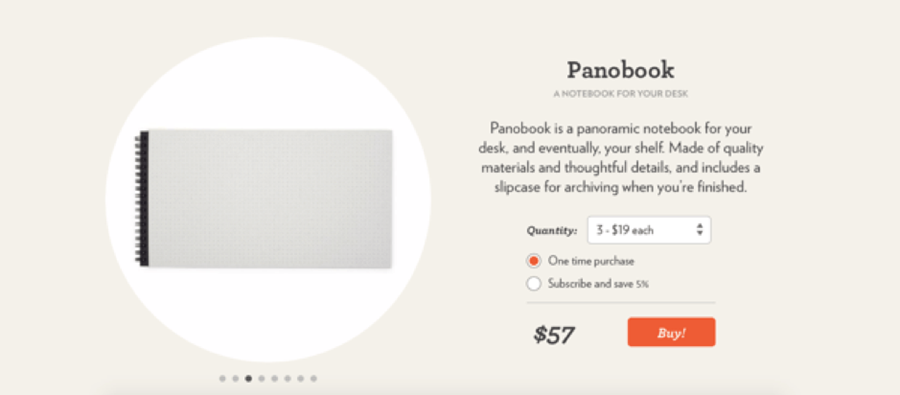
Task: Go to the sixth carousel dot
Action: 288,378
